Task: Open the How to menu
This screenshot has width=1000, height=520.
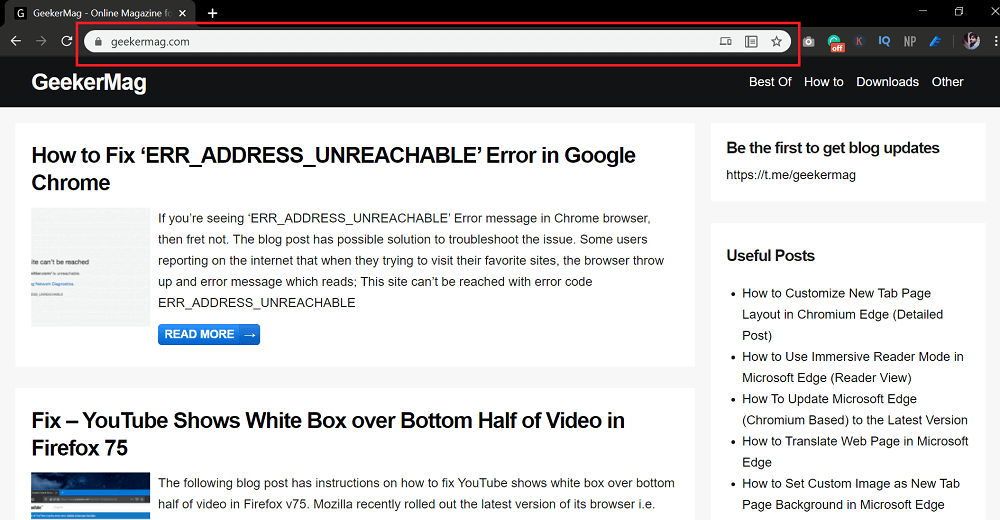Action: point(823,82)
